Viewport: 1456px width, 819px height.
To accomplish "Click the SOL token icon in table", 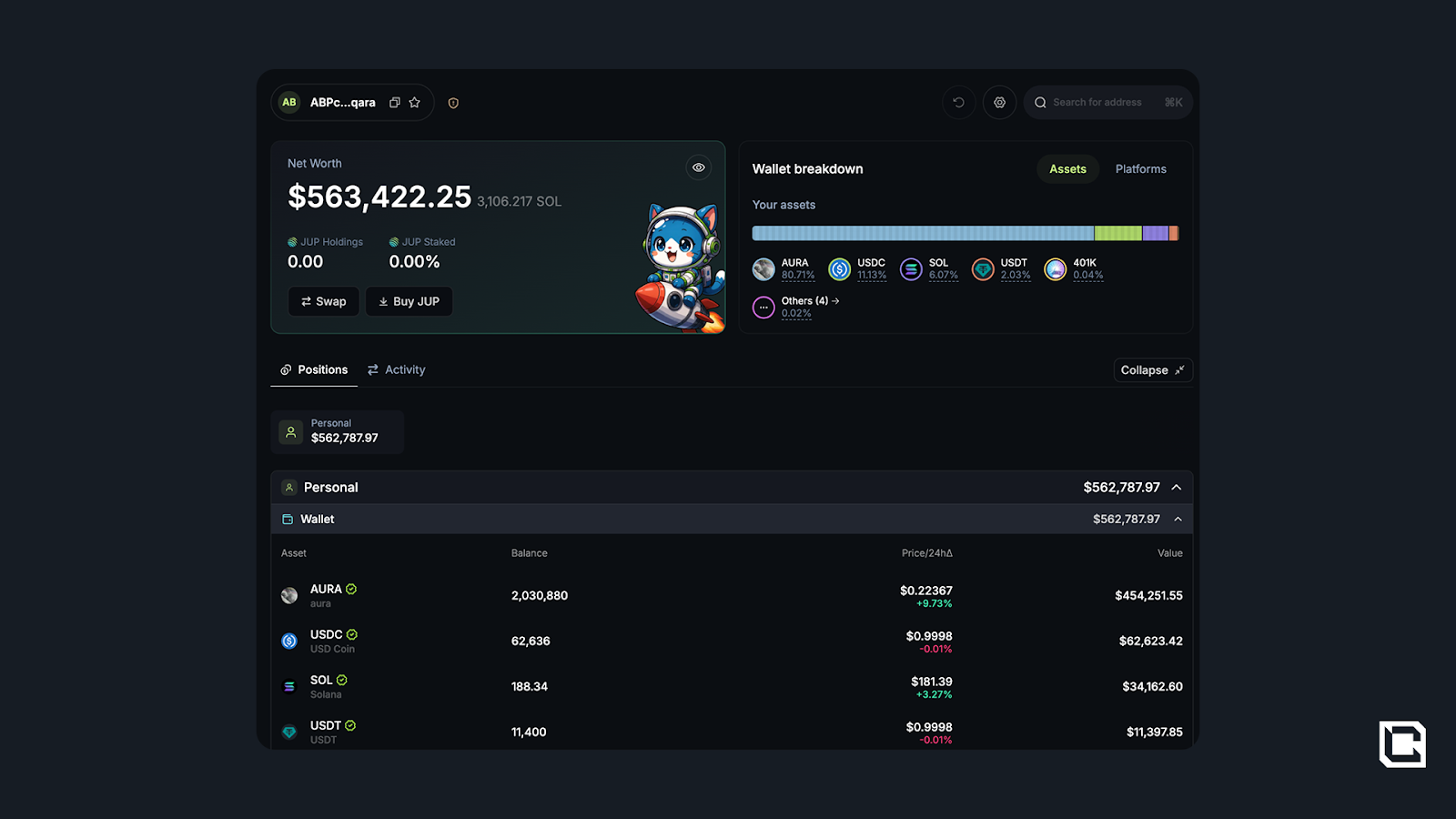I will [289, 687].
